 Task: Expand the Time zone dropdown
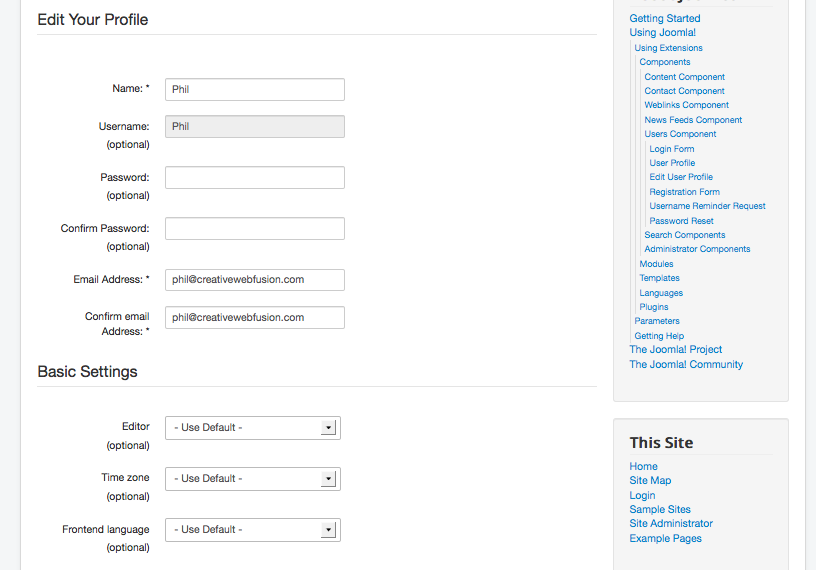[x=253, y=479]
